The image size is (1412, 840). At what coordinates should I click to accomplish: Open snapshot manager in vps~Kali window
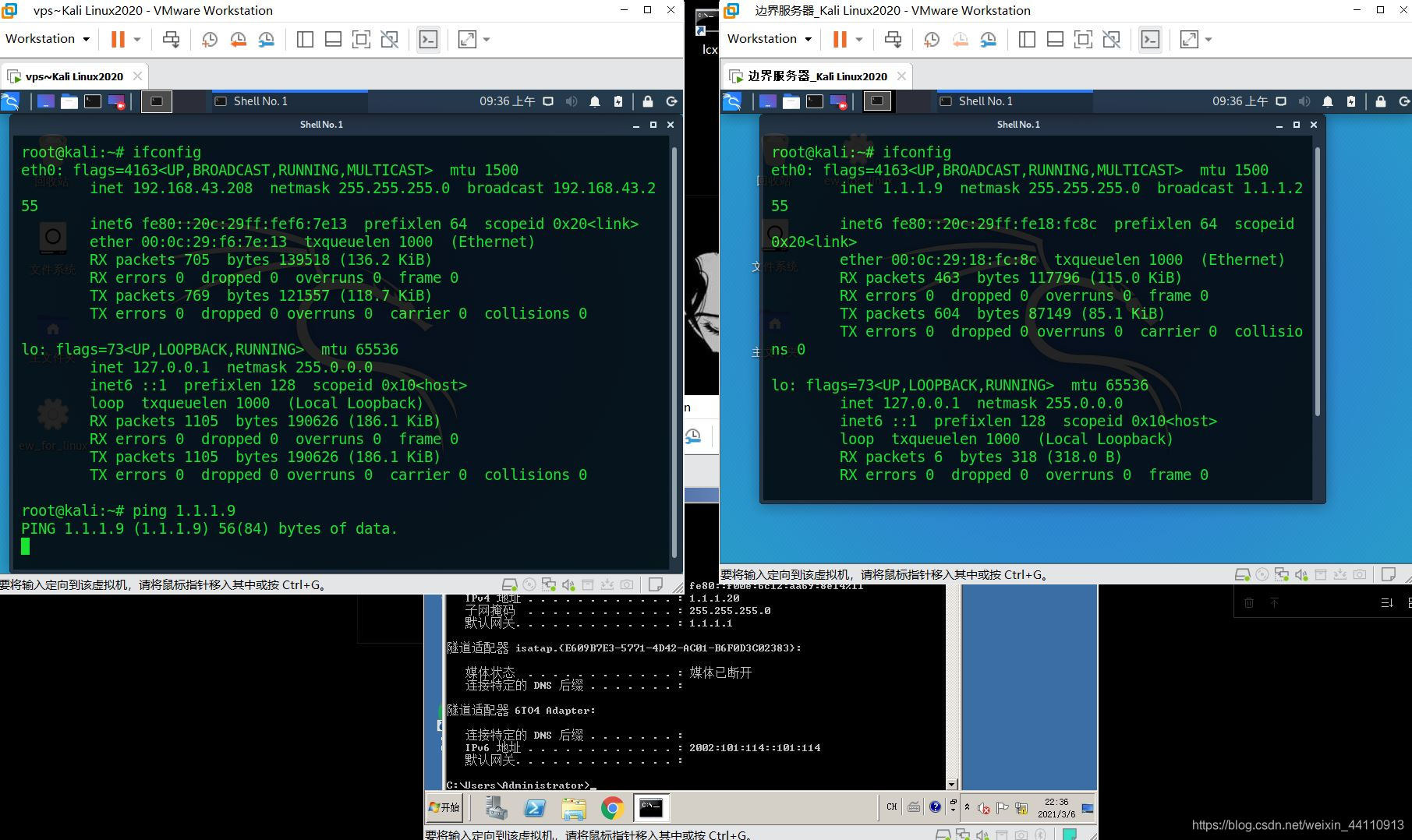click(266, 39)
